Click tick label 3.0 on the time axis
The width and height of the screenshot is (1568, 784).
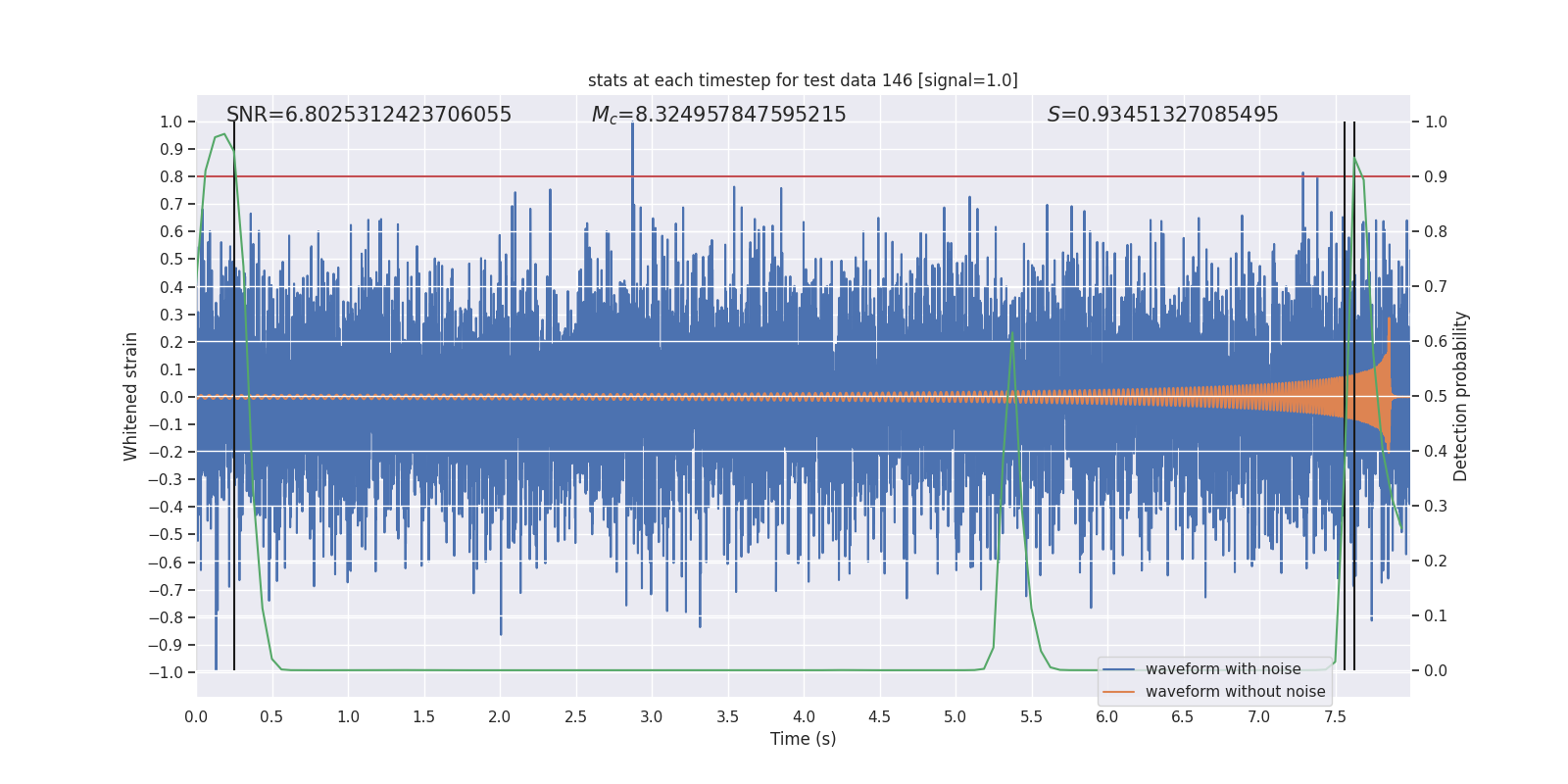click(x=652, y=717)
